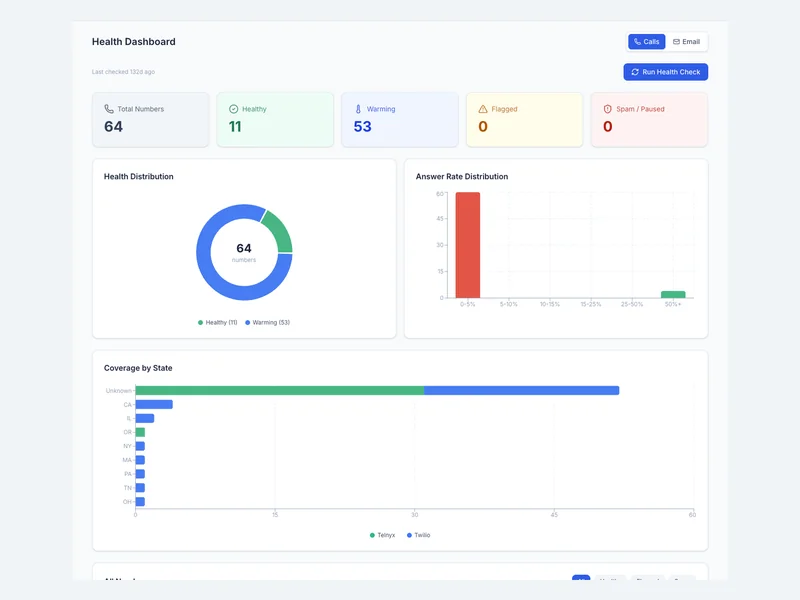
Task: Select the Spam / Paused value 0
Action: coord(608,127)
